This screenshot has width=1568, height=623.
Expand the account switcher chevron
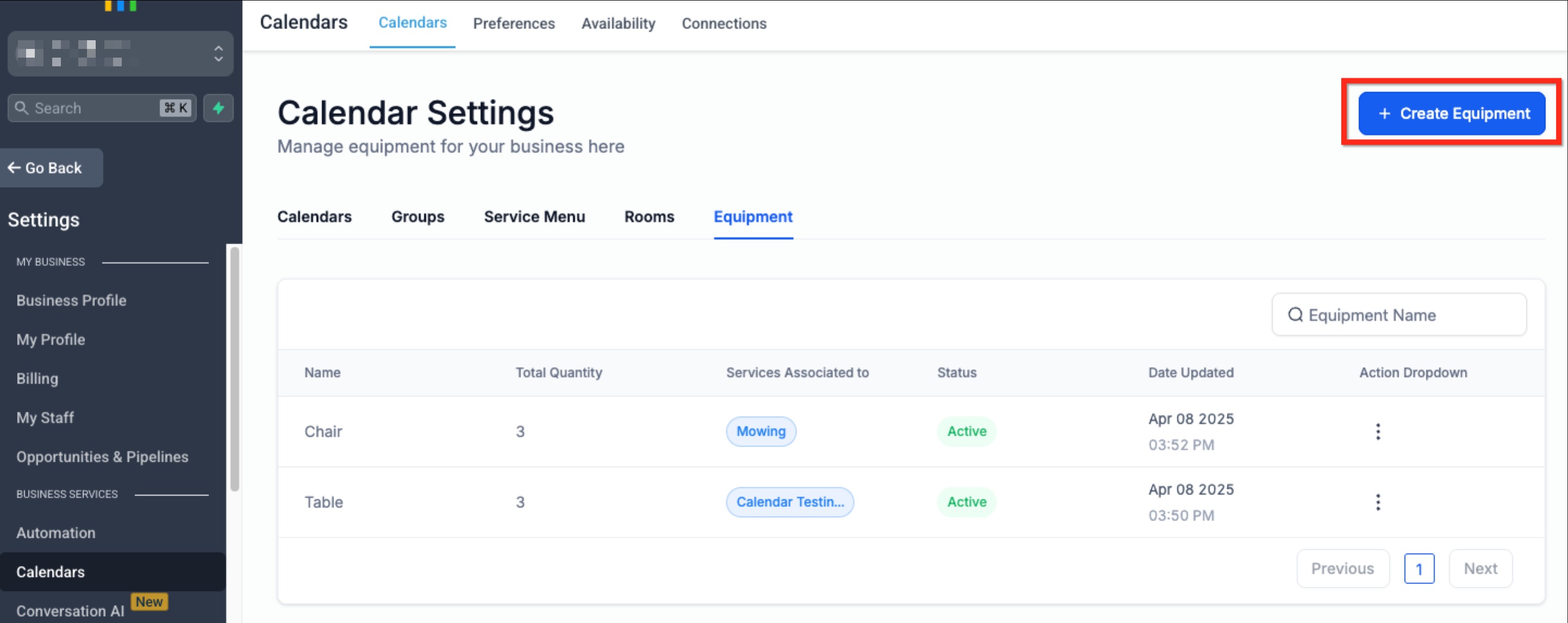pos(219,53)
